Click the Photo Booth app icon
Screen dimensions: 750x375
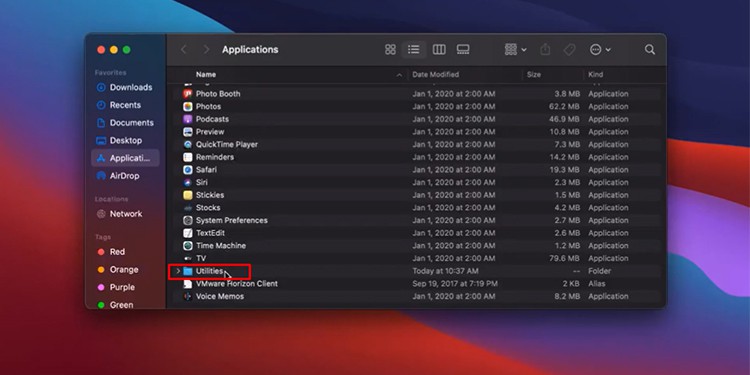(x=188, y=94)
